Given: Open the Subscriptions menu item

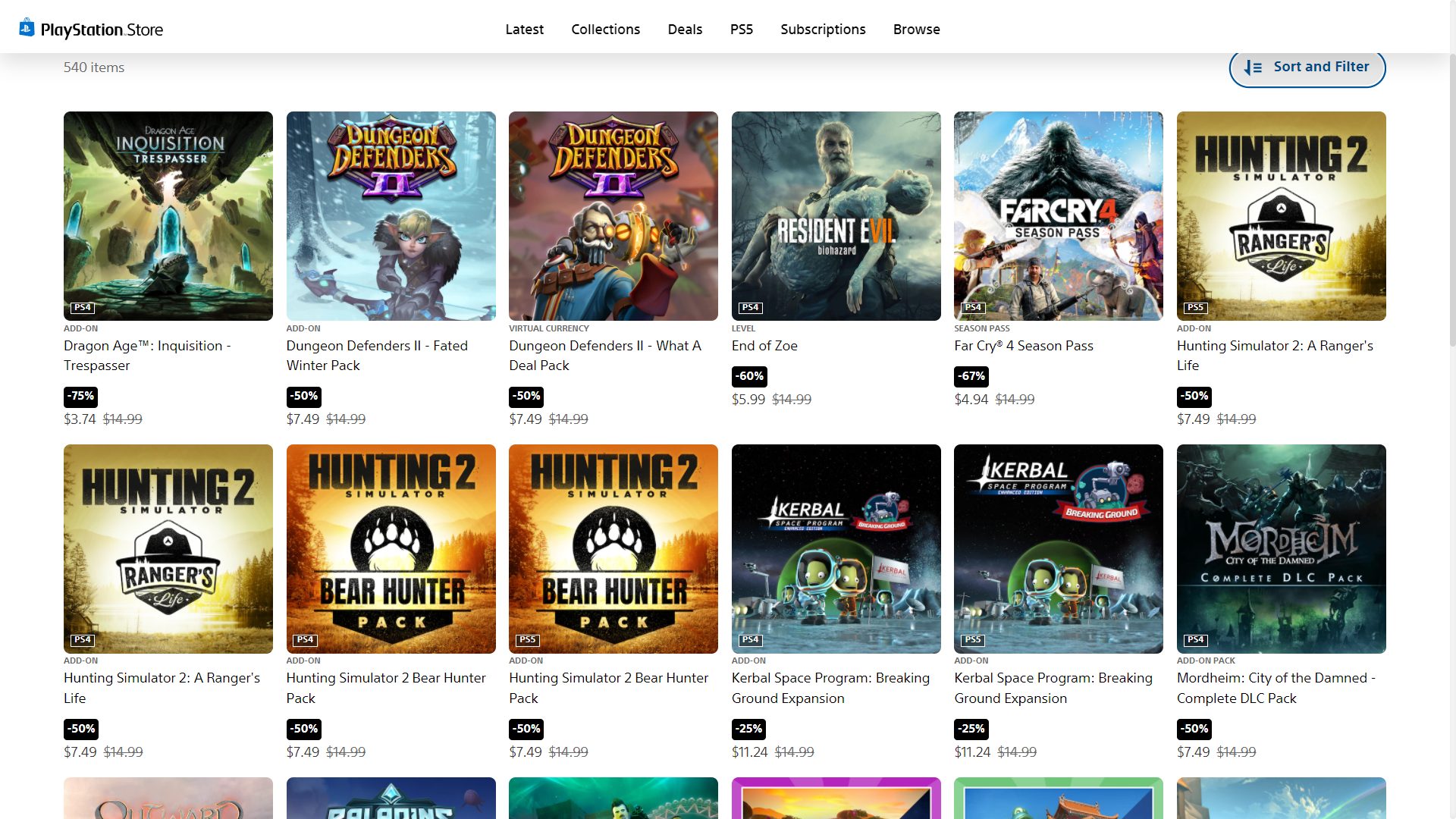Looking at the screenshot, I should click(823, 30).
